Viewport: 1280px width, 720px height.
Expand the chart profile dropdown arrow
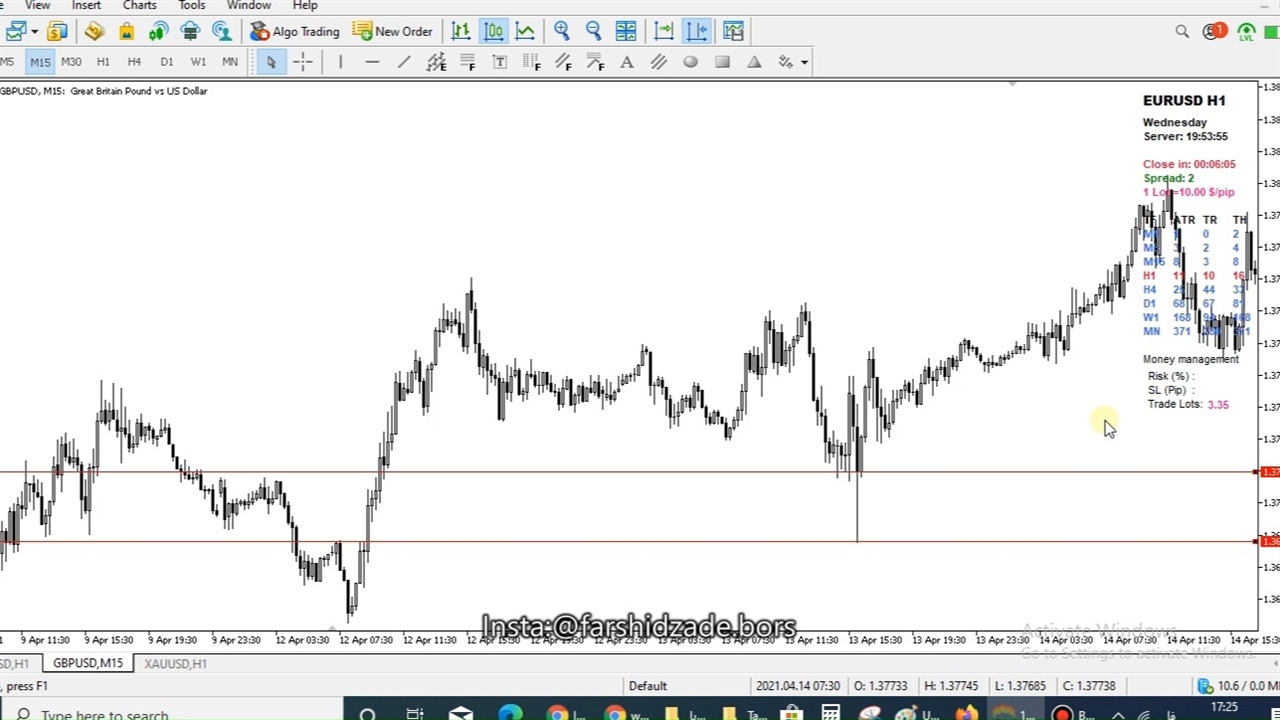pos(34,32)
